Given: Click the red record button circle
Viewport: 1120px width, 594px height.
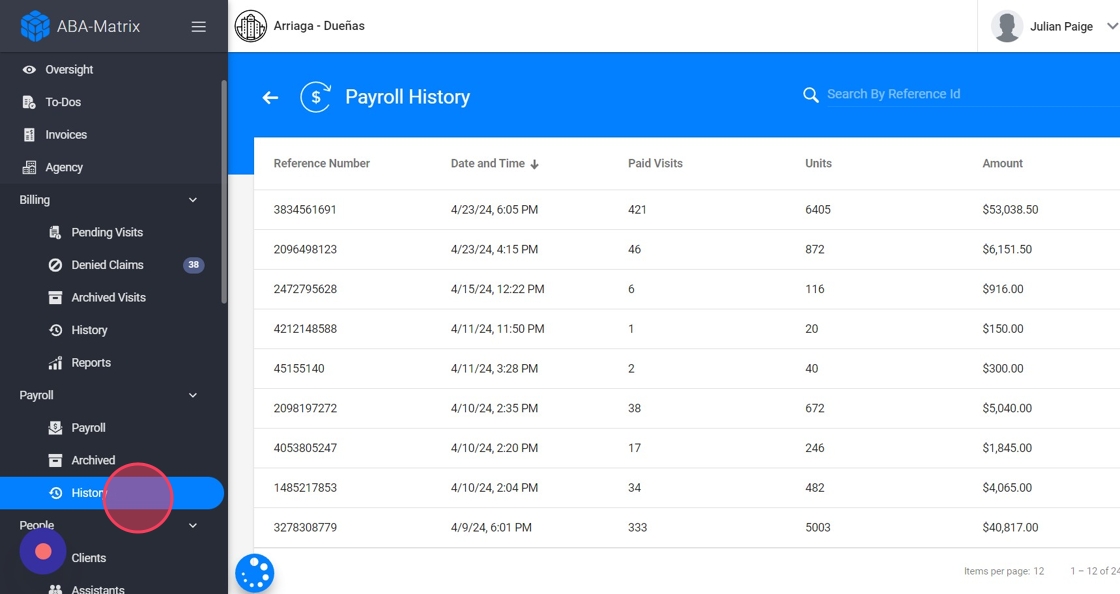Looking at the screenshot, I should [x=43, y=551].
